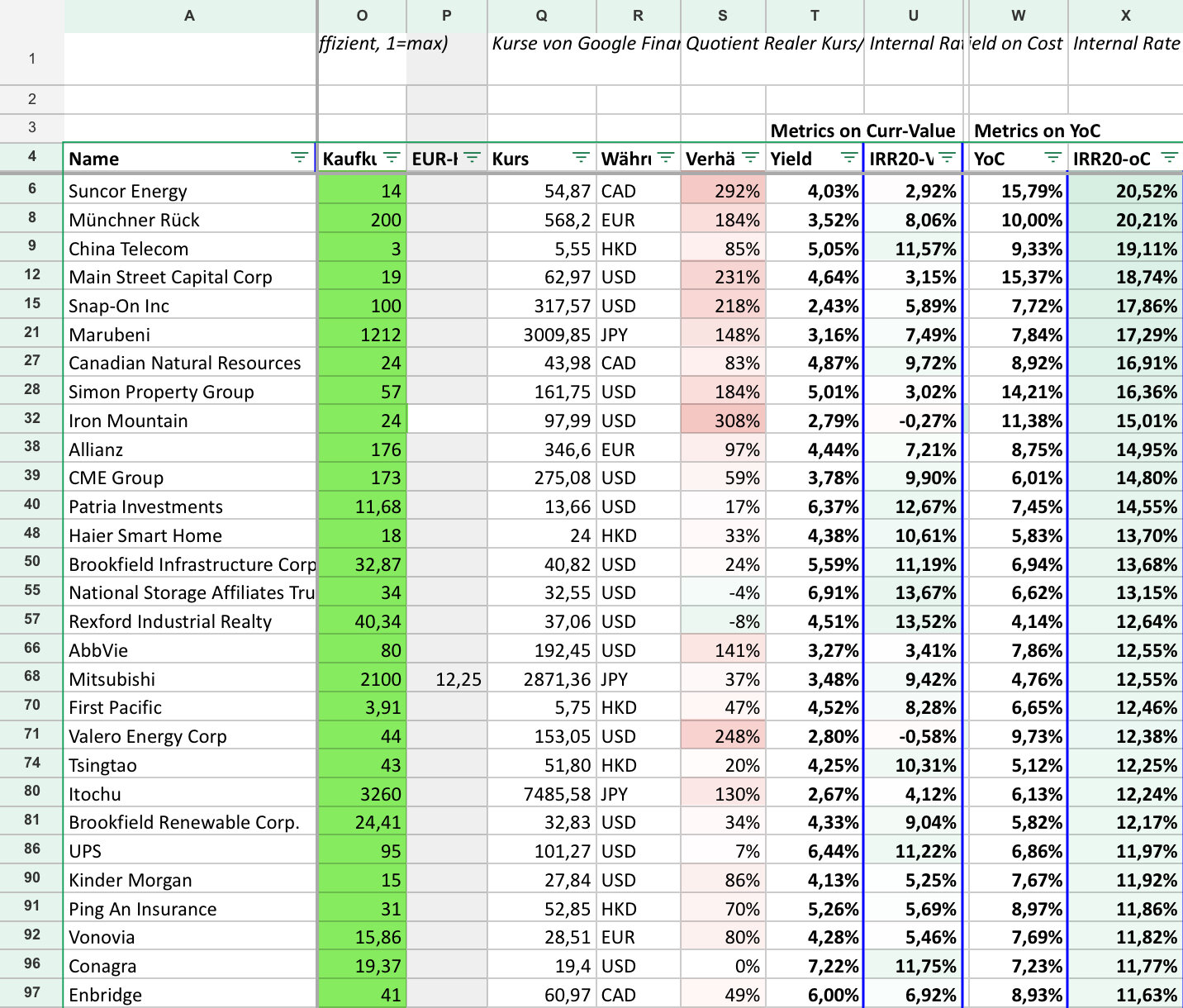Select row 68 header

click(x=31, y=678)
